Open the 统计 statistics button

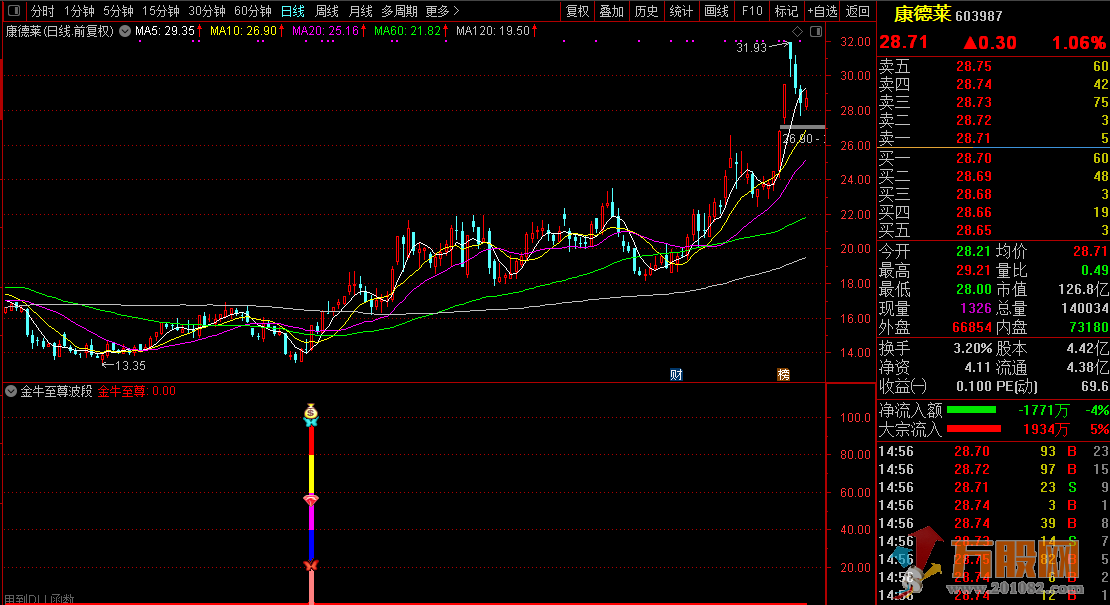pos(681,11)
